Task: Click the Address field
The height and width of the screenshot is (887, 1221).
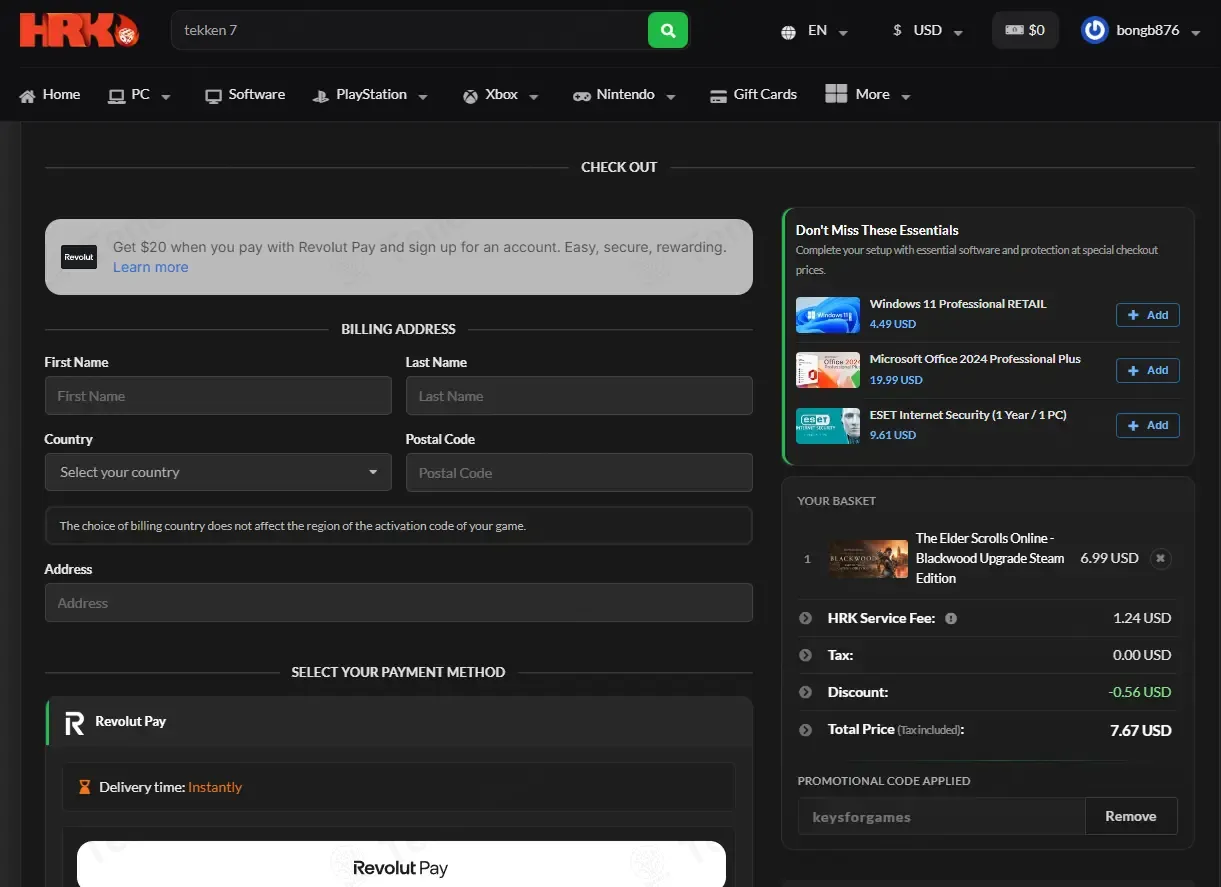Action: point(398,603)
